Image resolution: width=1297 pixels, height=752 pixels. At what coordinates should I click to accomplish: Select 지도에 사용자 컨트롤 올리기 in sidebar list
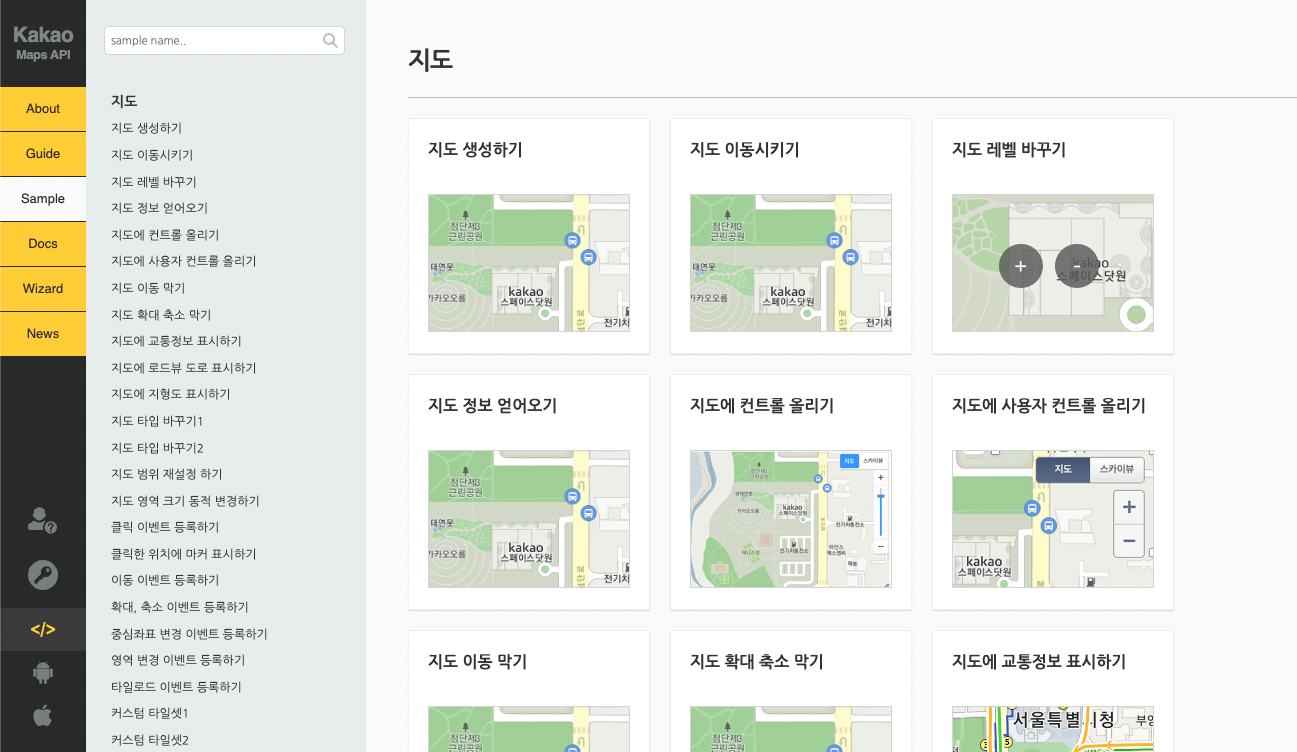pos(184,261)
